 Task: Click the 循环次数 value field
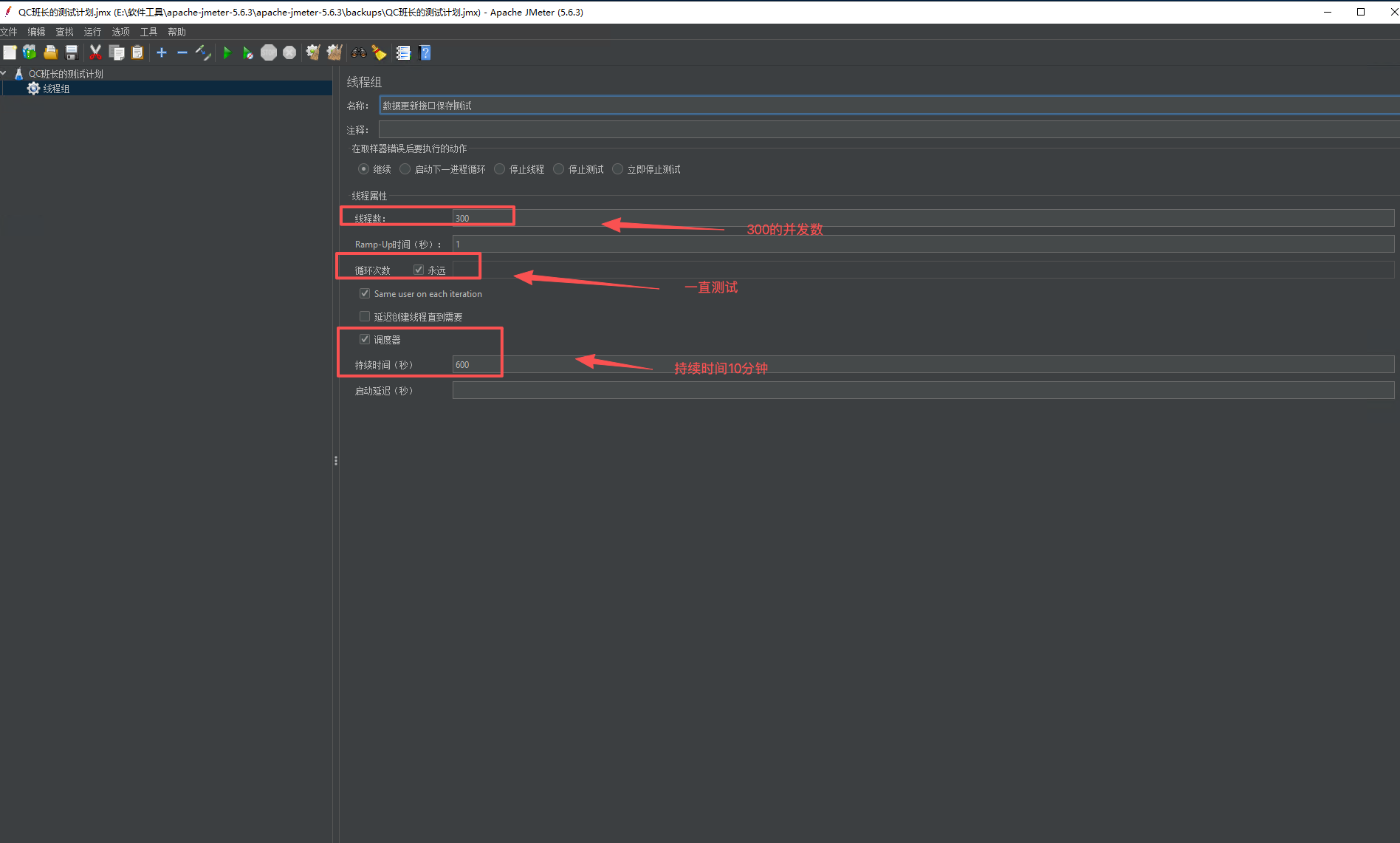[x=923, y=270]
